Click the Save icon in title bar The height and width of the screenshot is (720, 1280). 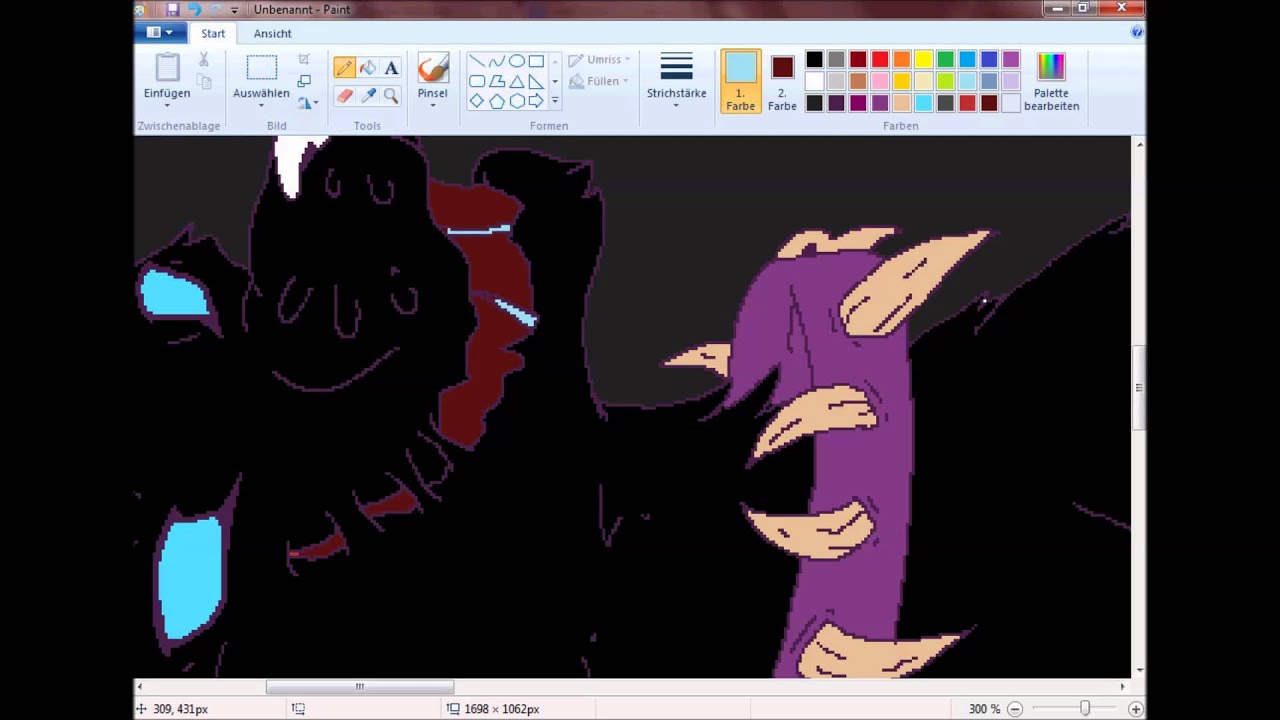pyautogui.click(x=173, y=9)
